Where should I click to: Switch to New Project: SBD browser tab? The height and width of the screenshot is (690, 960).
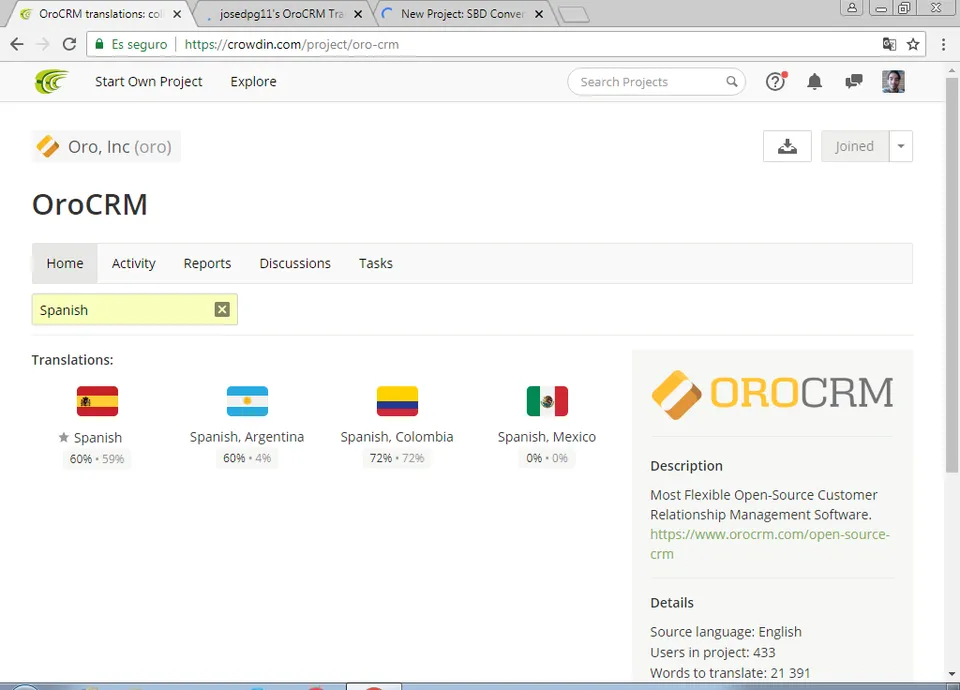click(x=462, y=14)
